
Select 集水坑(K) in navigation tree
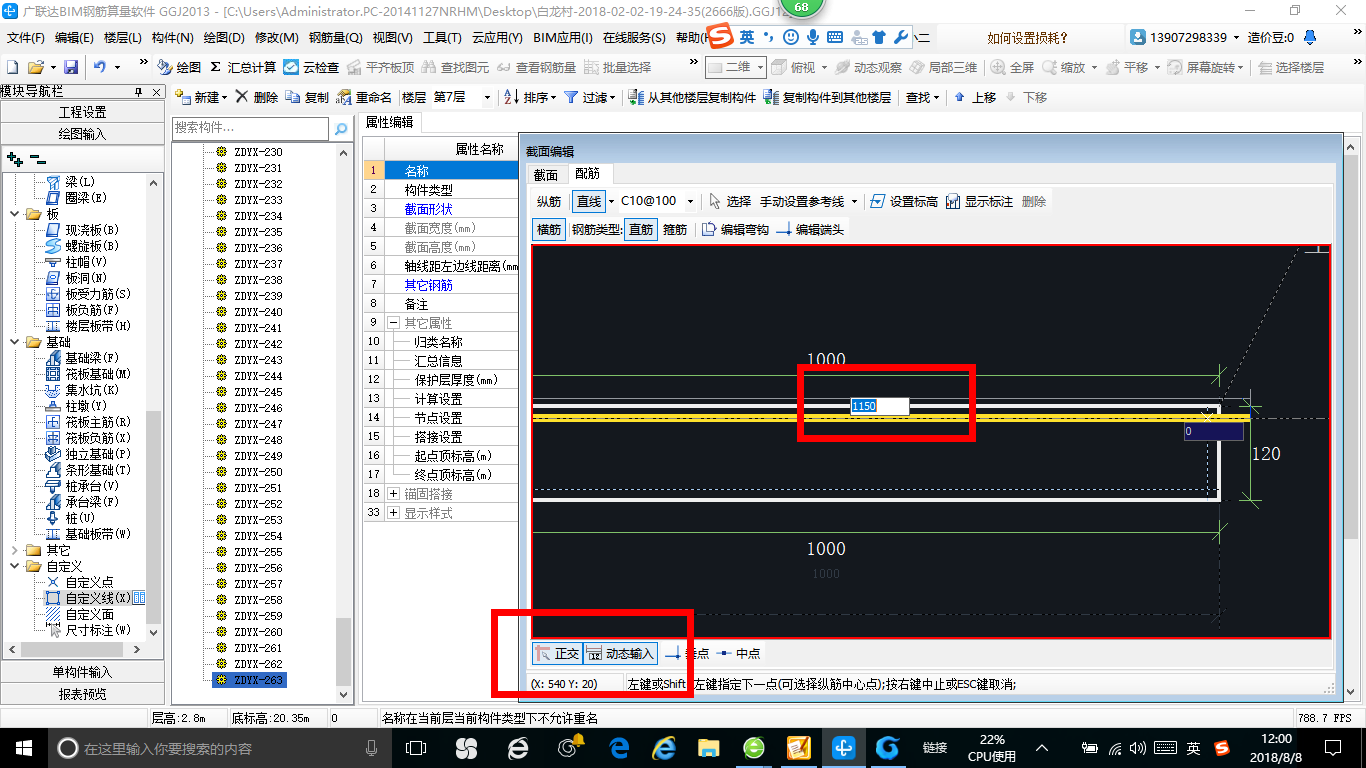click(x=82, y=389)
